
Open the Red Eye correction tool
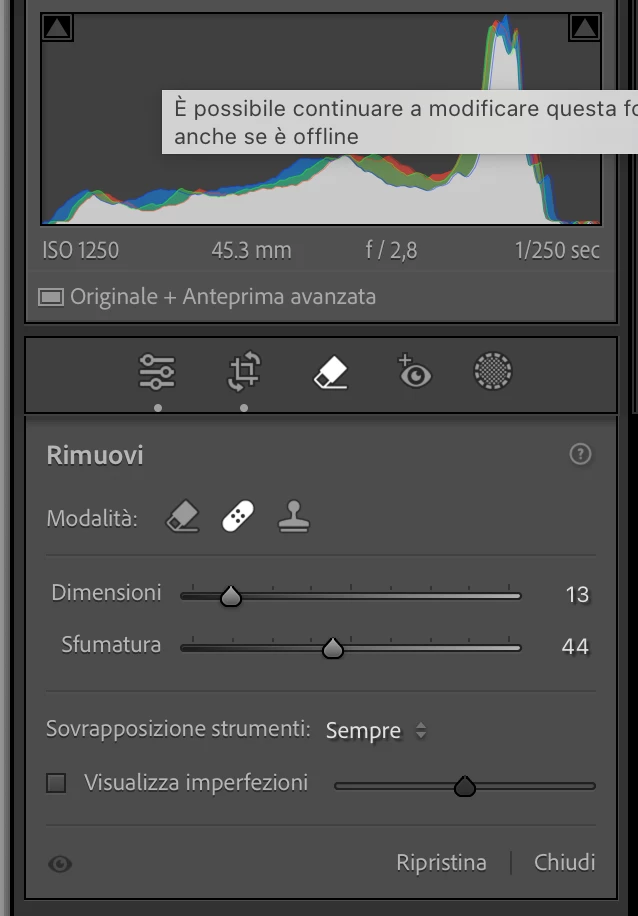click(414, 372)
